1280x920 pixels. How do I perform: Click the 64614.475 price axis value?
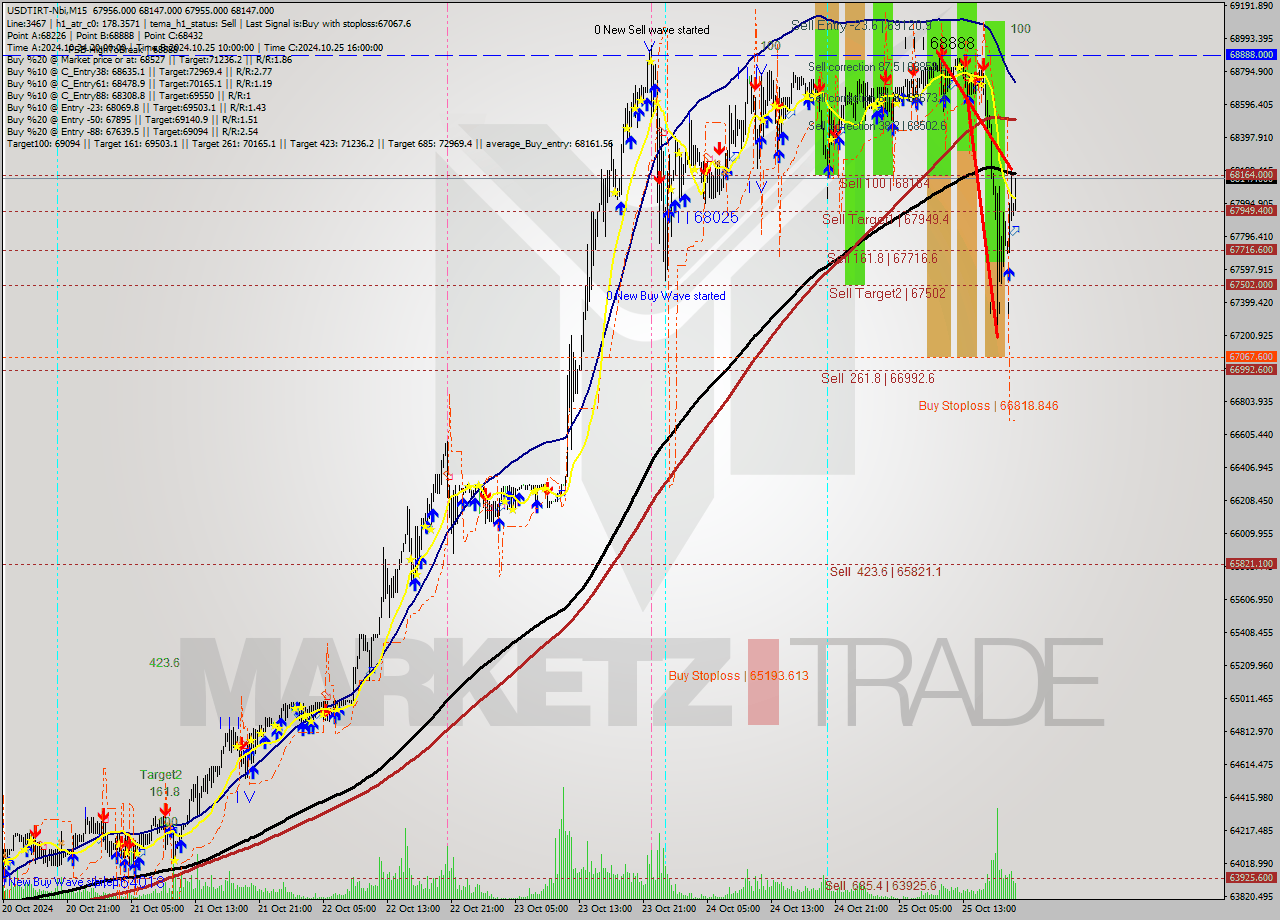tap(1251, 764)
